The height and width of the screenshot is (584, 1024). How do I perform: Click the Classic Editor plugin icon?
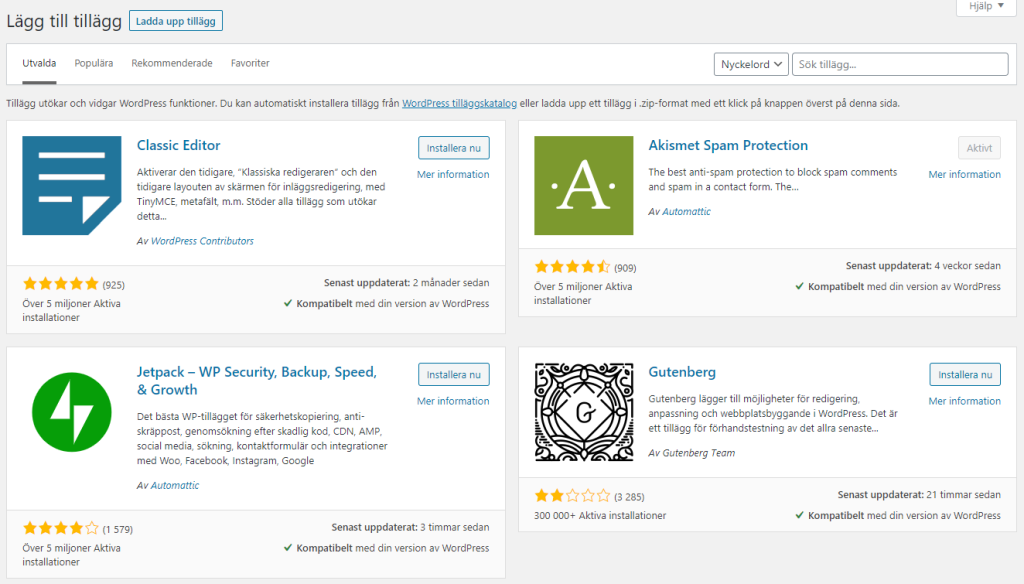pyautogui.click(x=72, y=186)
